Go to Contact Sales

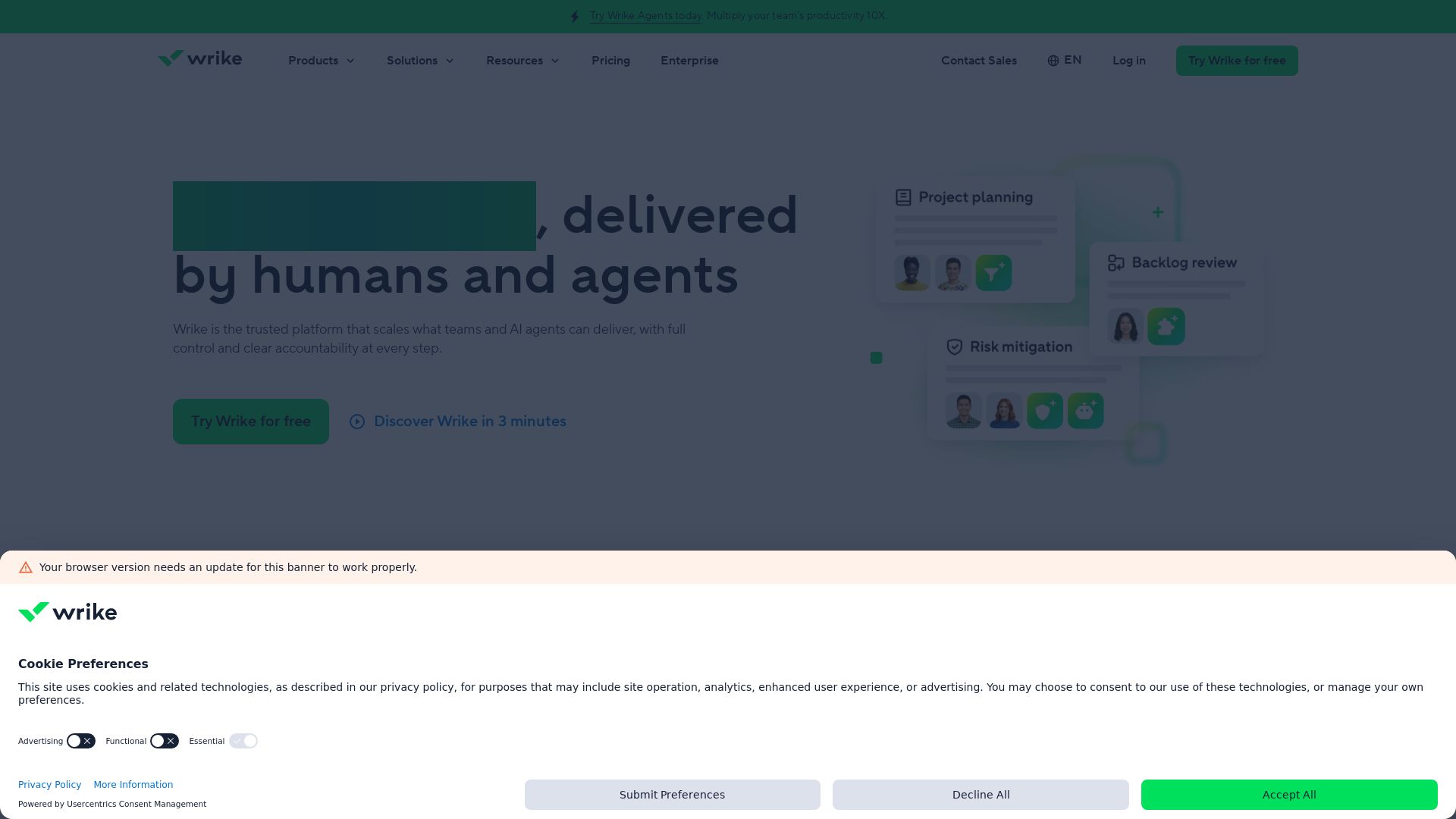tap(979, 61)
